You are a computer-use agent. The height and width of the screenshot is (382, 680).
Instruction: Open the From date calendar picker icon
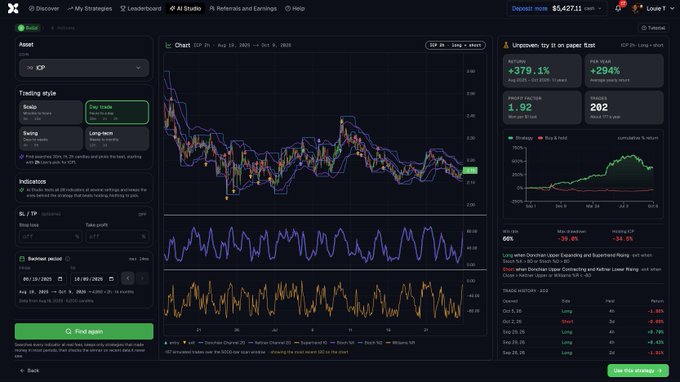(60, 279)
